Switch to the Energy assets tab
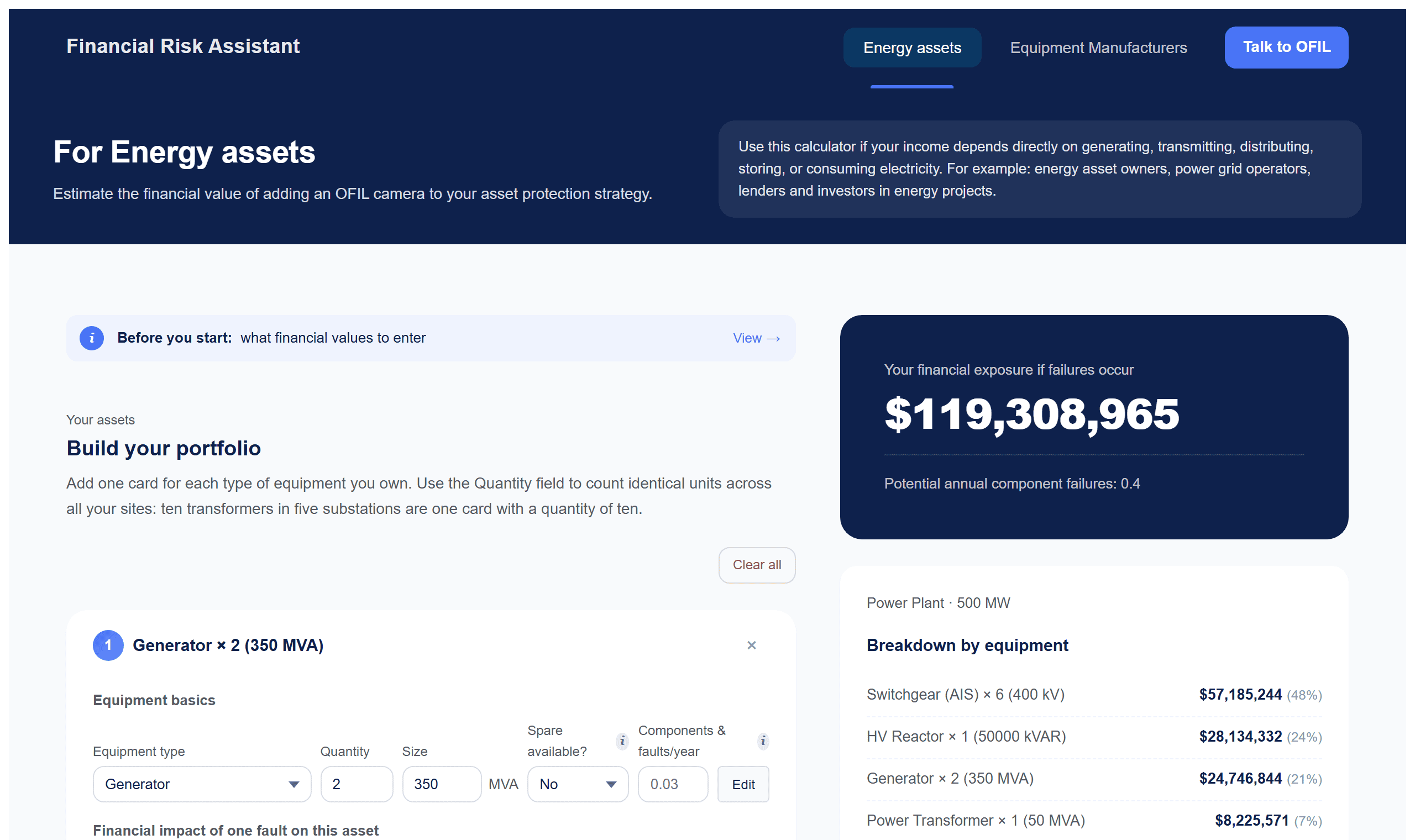The width and height of the screenshot is (1415, 840). [913, 48]
